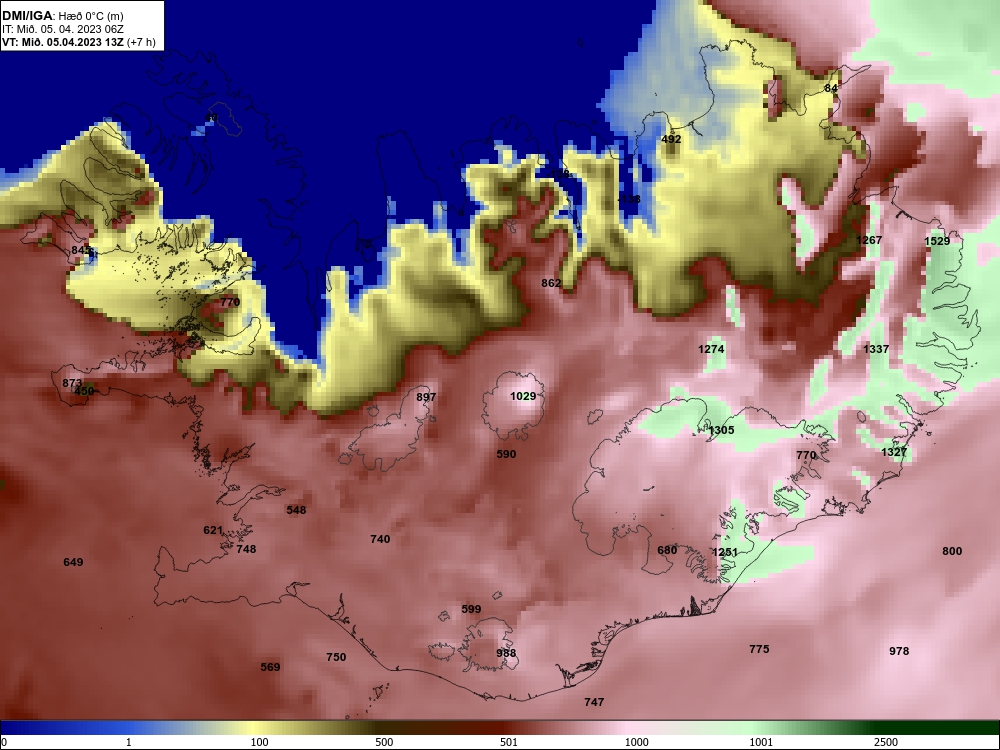Click the legend label 1001
This screenshot has height=750, width=1000.
click(761, 742)
